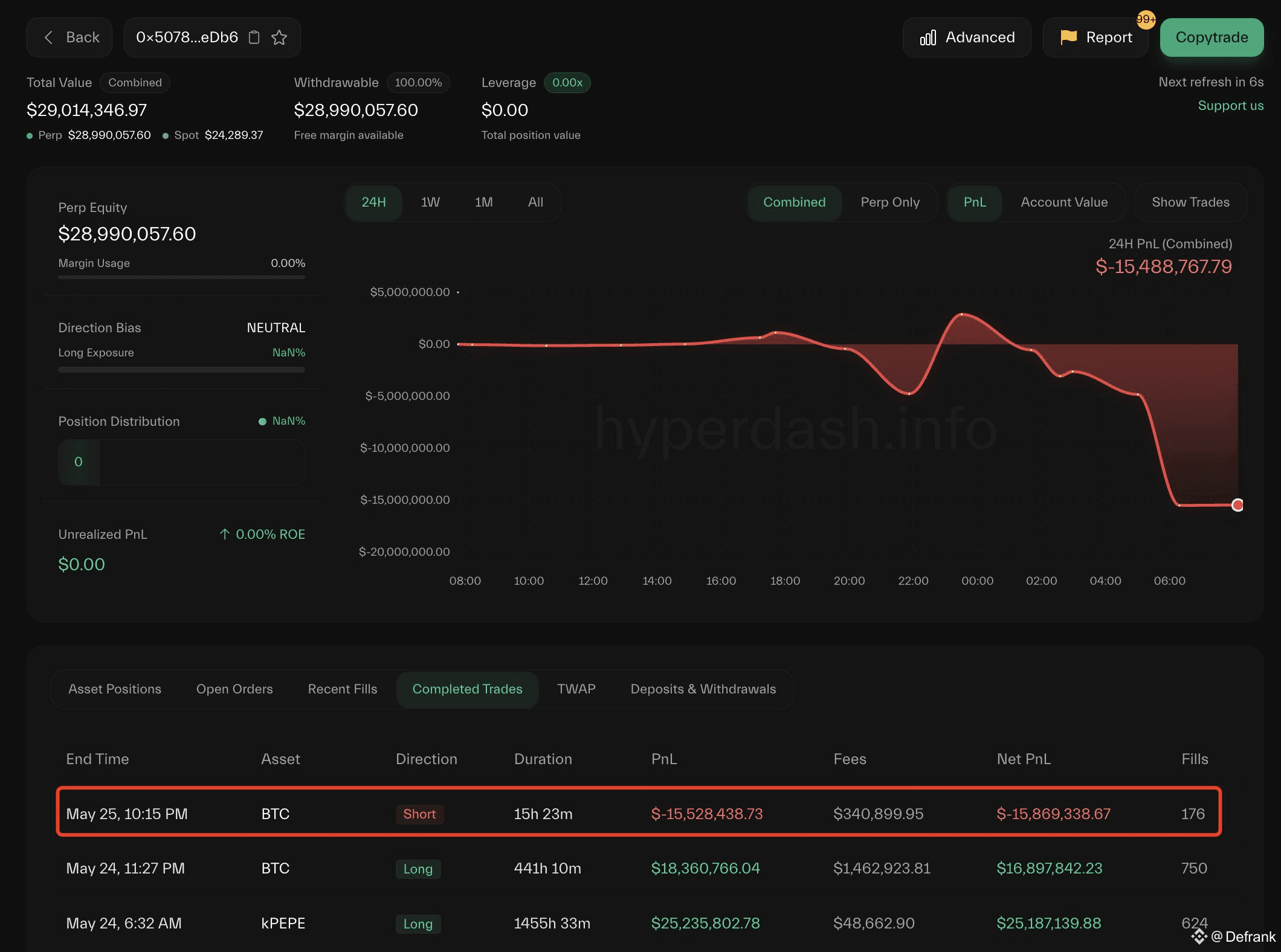Expand the 1W timeframe view

pyautogui.click(x=430, y=202)
